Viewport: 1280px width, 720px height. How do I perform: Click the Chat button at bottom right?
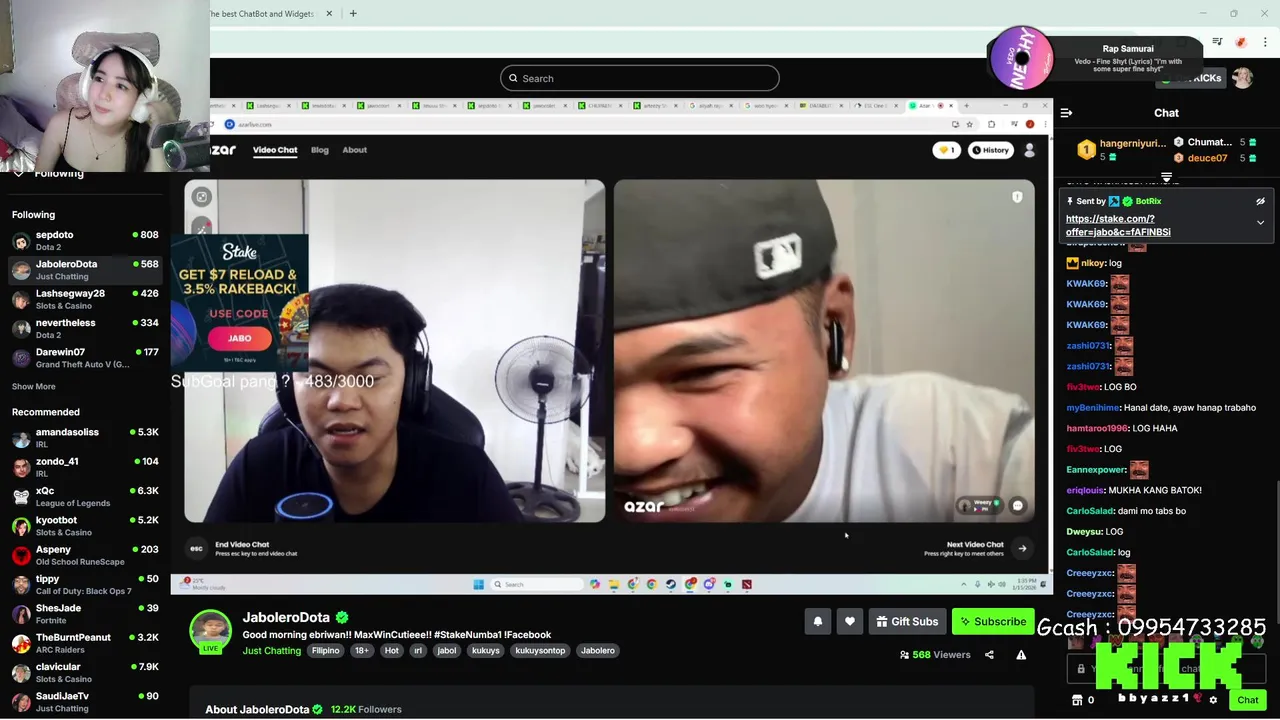point(1247,700)
